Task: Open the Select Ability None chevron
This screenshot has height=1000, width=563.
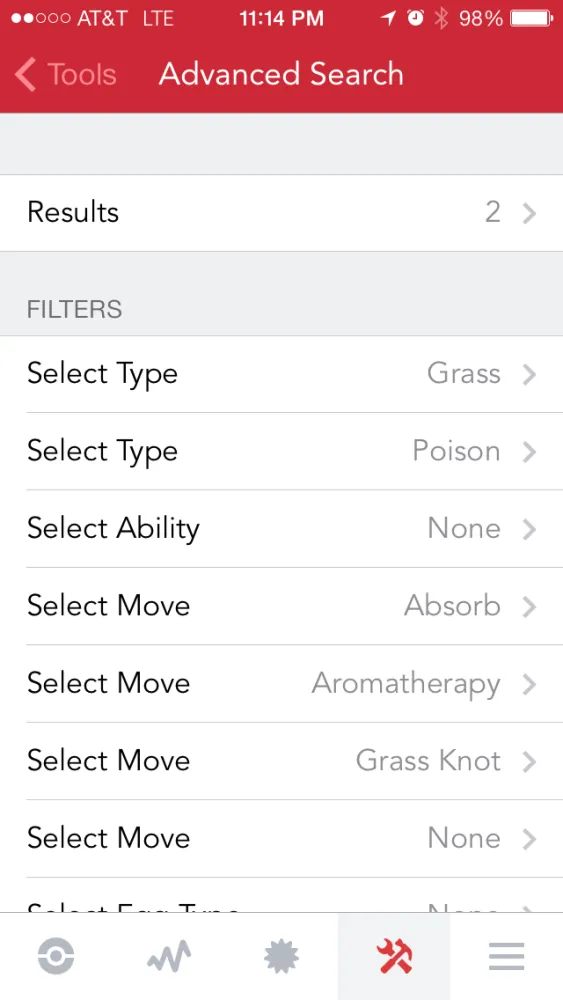Action: pos(529,529)
